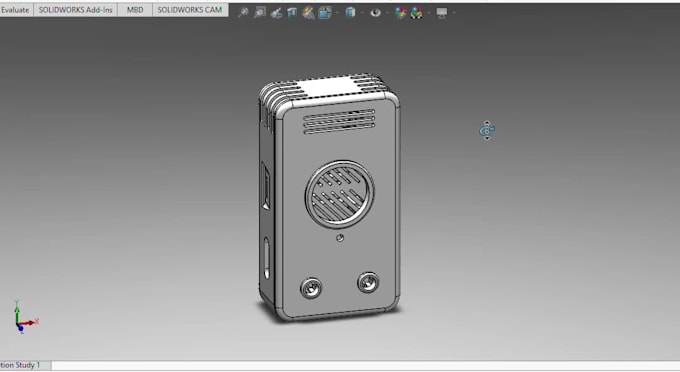Screen dimensions: 680x372
Task: Expand the View Settings dropdown arrow
Action: pyautogui.click(x=454, y=13)
